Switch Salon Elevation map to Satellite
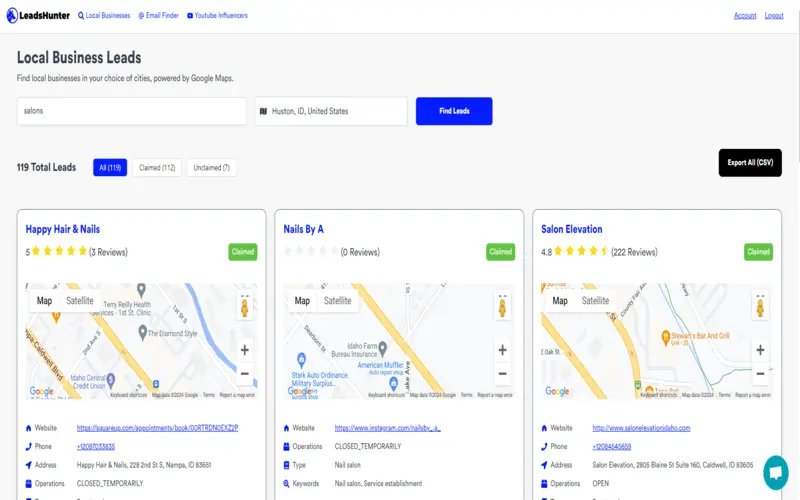Screen dimensions: 800x500 595,301
